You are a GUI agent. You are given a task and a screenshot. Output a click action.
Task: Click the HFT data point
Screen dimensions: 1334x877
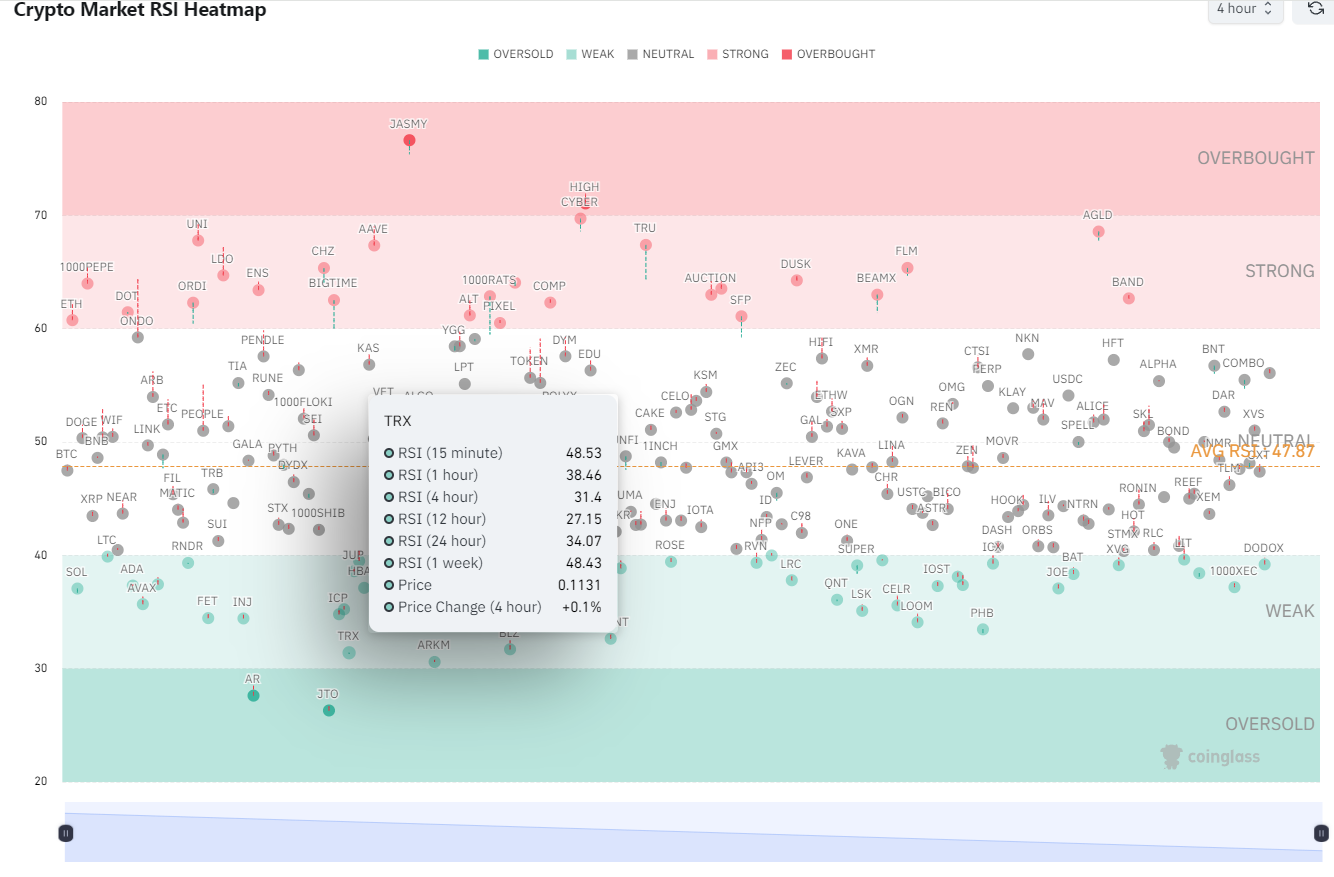click(1114, 360)
